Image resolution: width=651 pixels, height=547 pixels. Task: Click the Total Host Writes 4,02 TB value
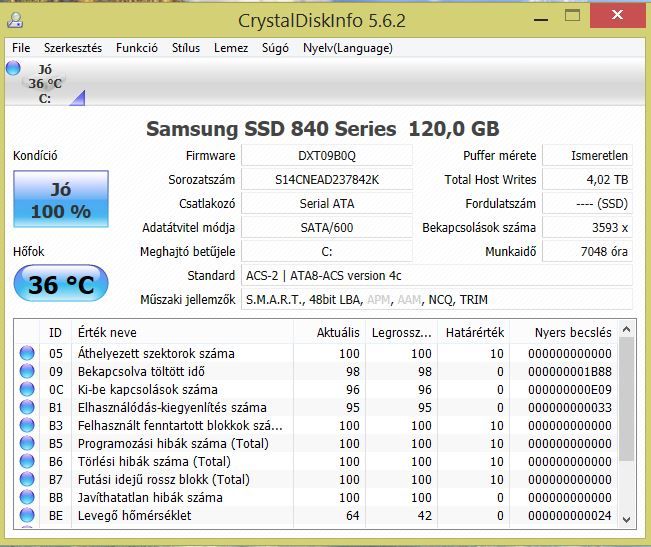pyautogui.click(x=587, y=180)
